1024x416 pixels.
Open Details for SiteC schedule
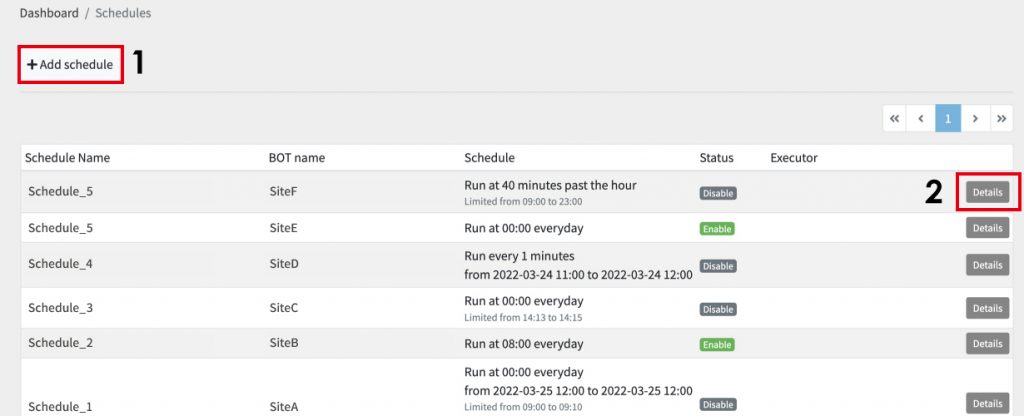point(987,308)
